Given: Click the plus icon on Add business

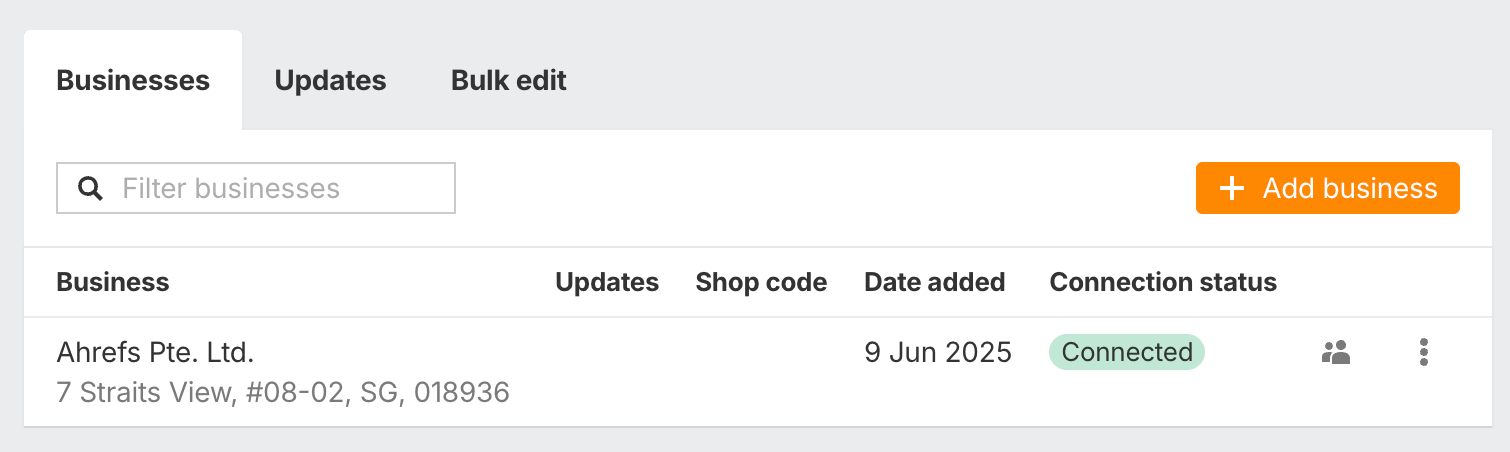Looking at the screenshot, I should [x=1233, y=188].
